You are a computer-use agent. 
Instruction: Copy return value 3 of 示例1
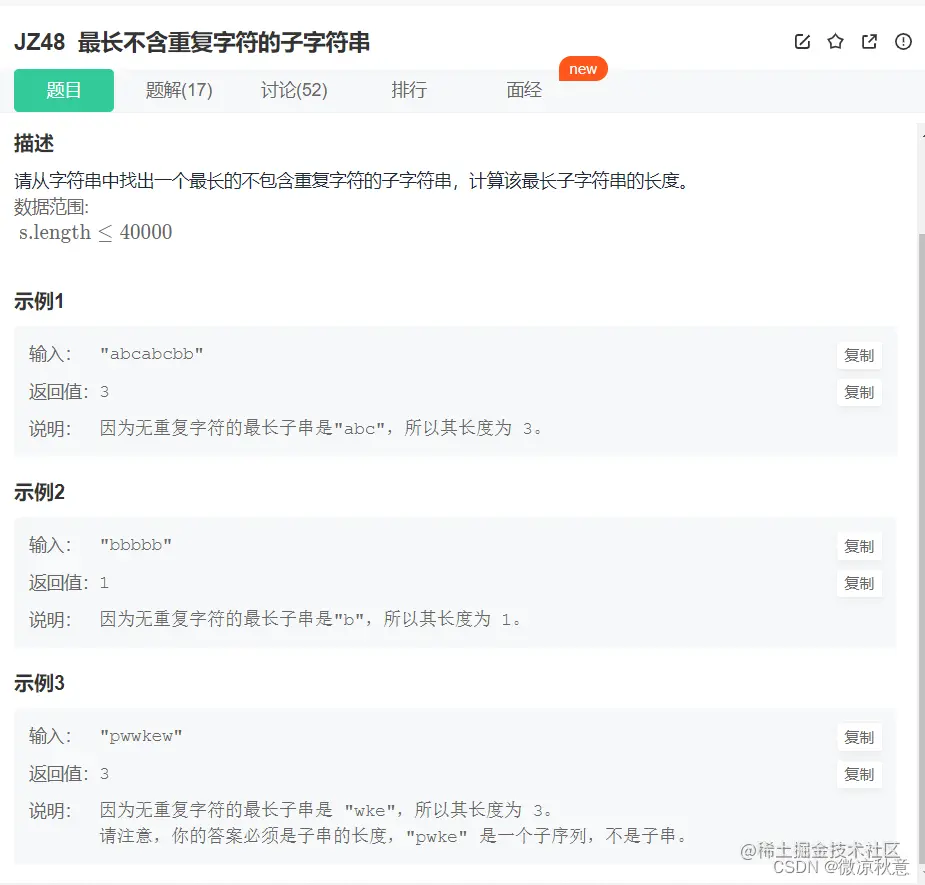coord(858,393)
